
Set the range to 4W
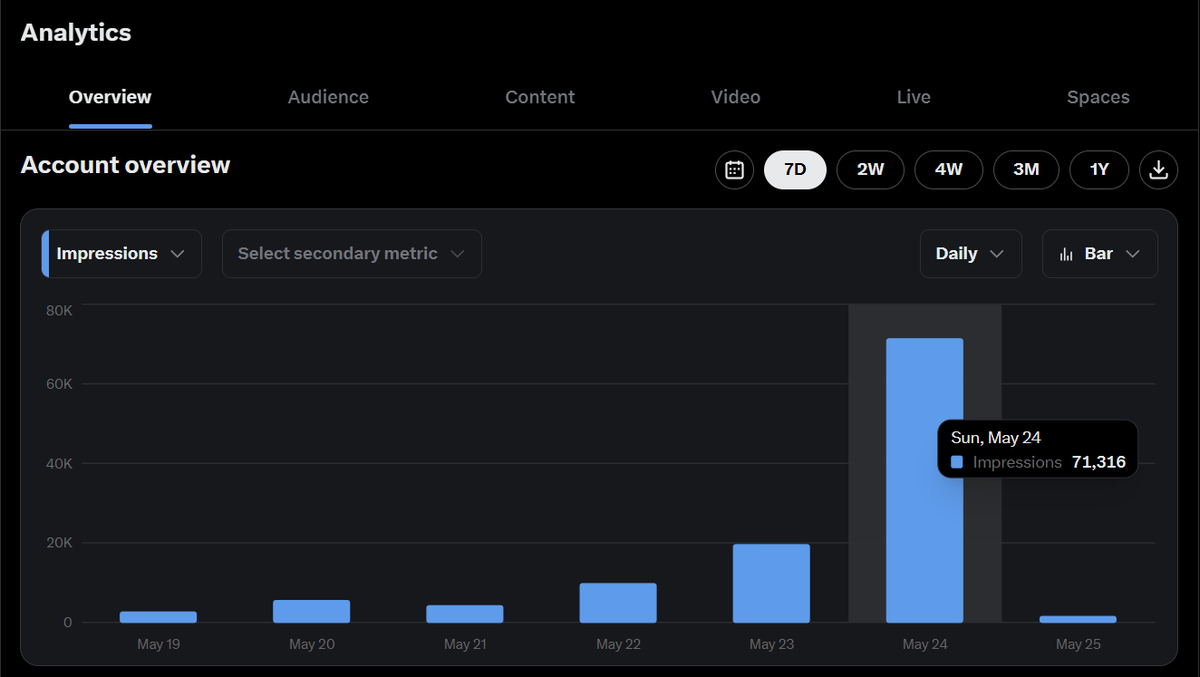click(949, 169)
